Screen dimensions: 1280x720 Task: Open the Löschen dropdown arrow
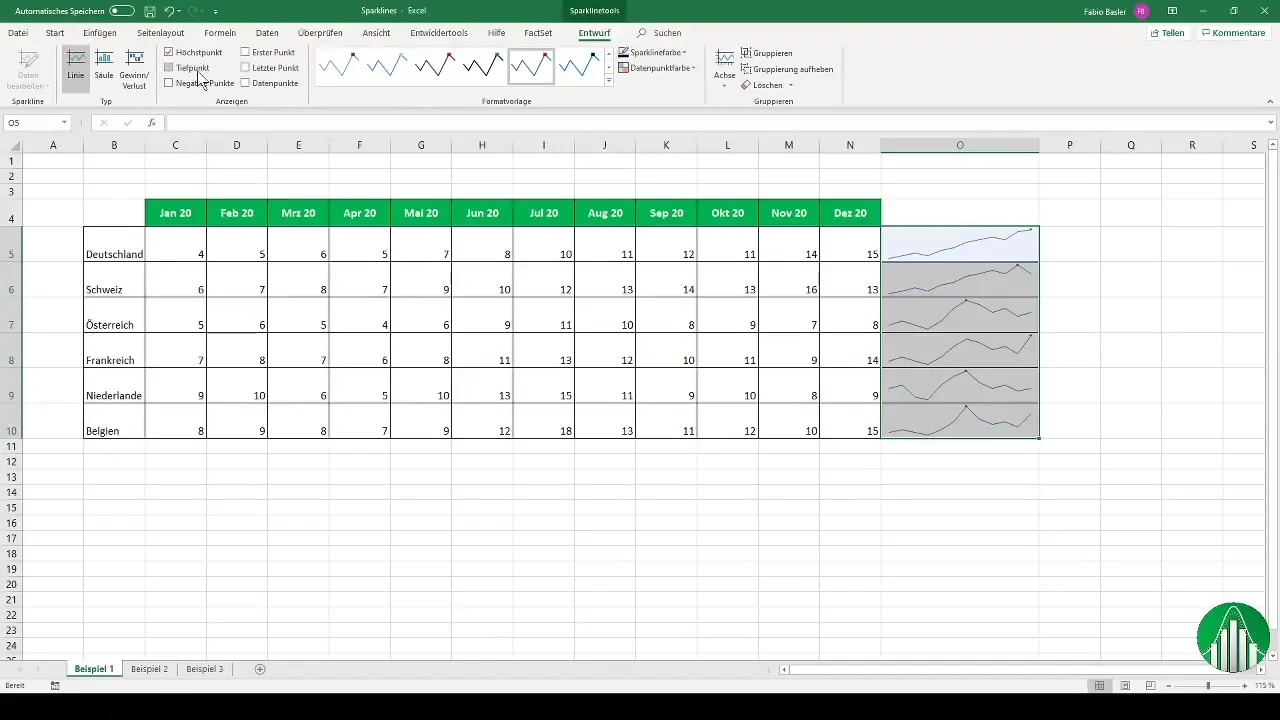coord(790,85)
